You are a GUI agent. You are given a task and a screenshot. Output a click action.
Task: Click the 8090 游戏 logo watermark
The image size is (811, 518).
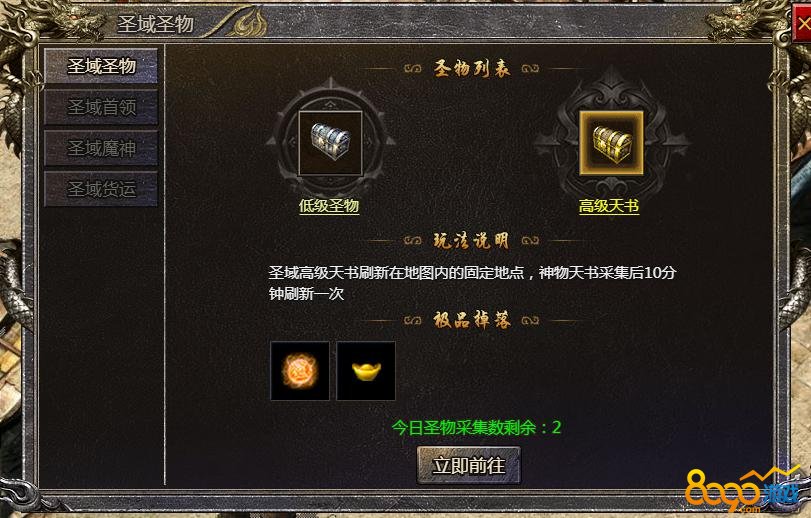pos(745,491)
